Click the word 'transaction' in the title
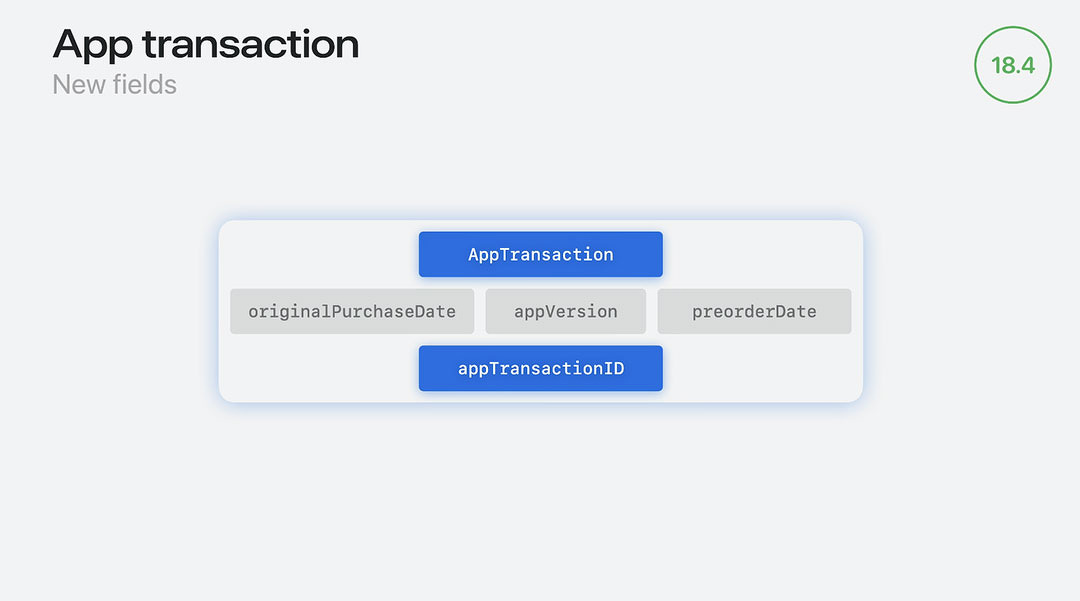1080x601 pixels. click(251, 45)
